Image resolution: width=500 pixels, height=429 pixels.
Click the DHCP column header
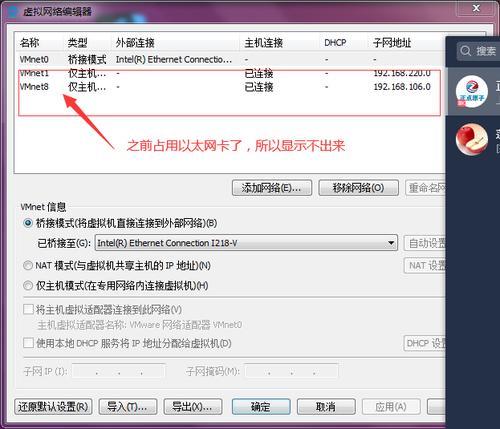pos(343,43)
